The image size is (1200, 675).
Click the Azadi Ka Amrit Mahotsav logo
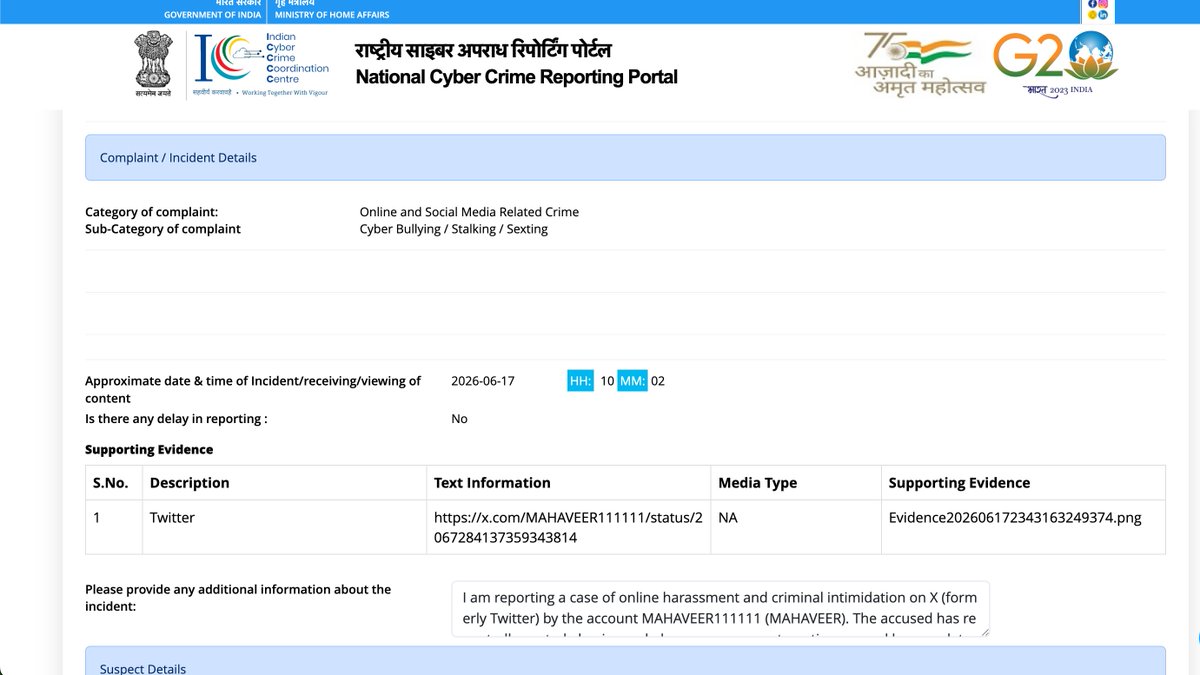tap(919, 63)
